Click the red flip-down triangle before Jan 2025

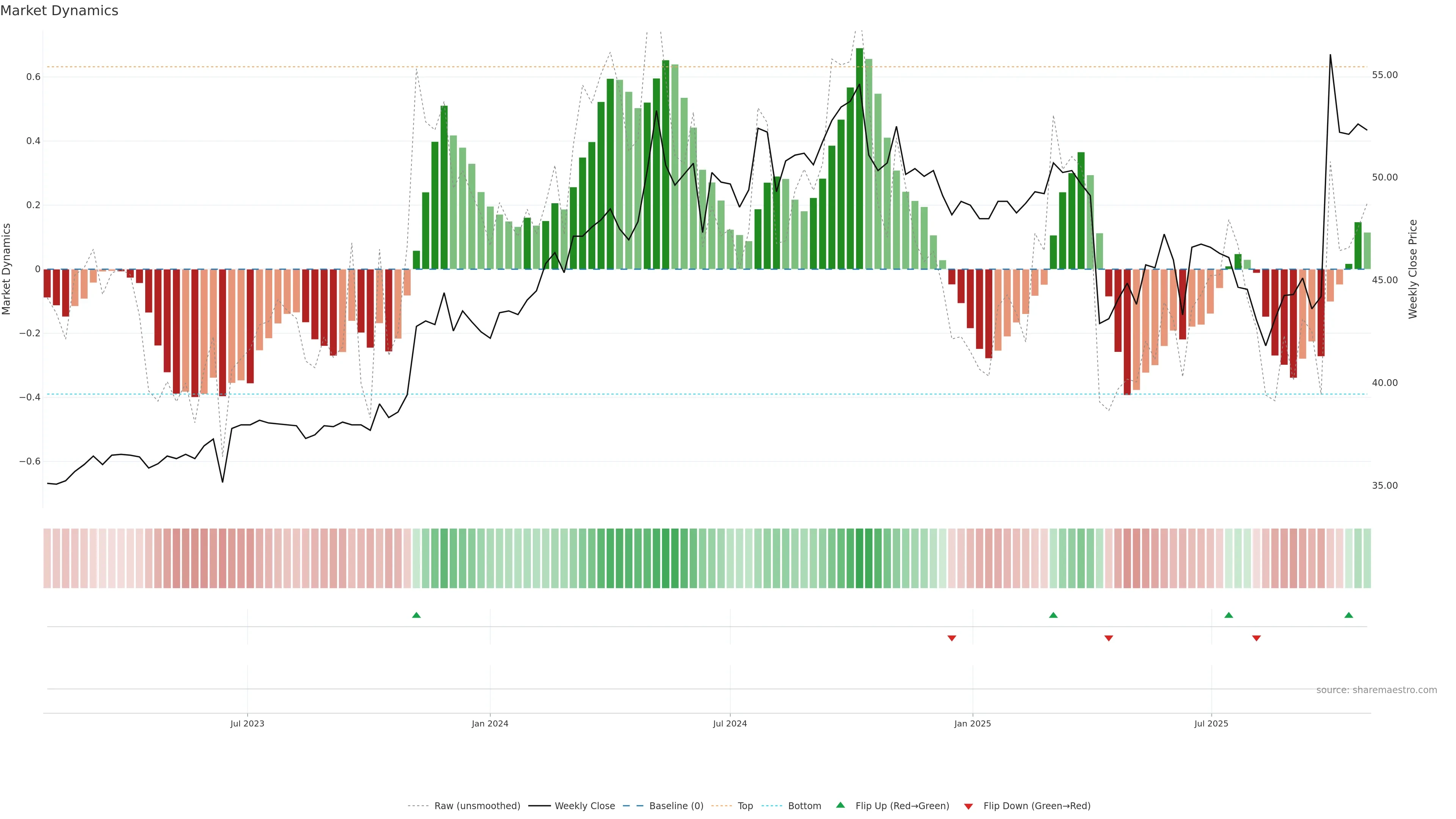pos(952,638)
